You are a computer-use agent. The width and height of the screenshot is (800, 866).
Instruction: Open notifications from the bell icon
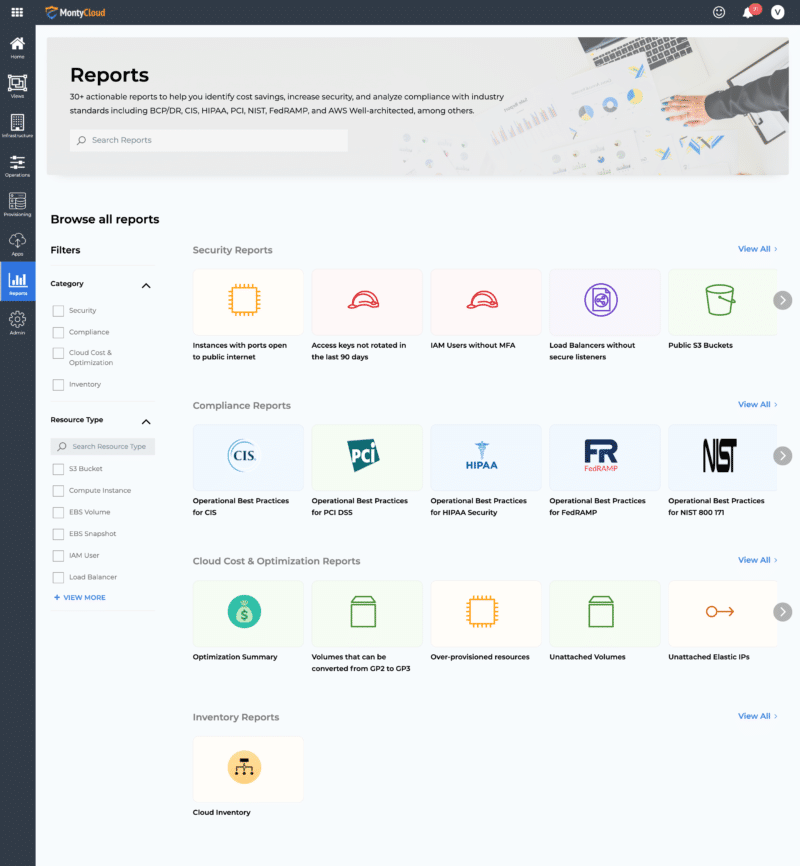[749, 12]
